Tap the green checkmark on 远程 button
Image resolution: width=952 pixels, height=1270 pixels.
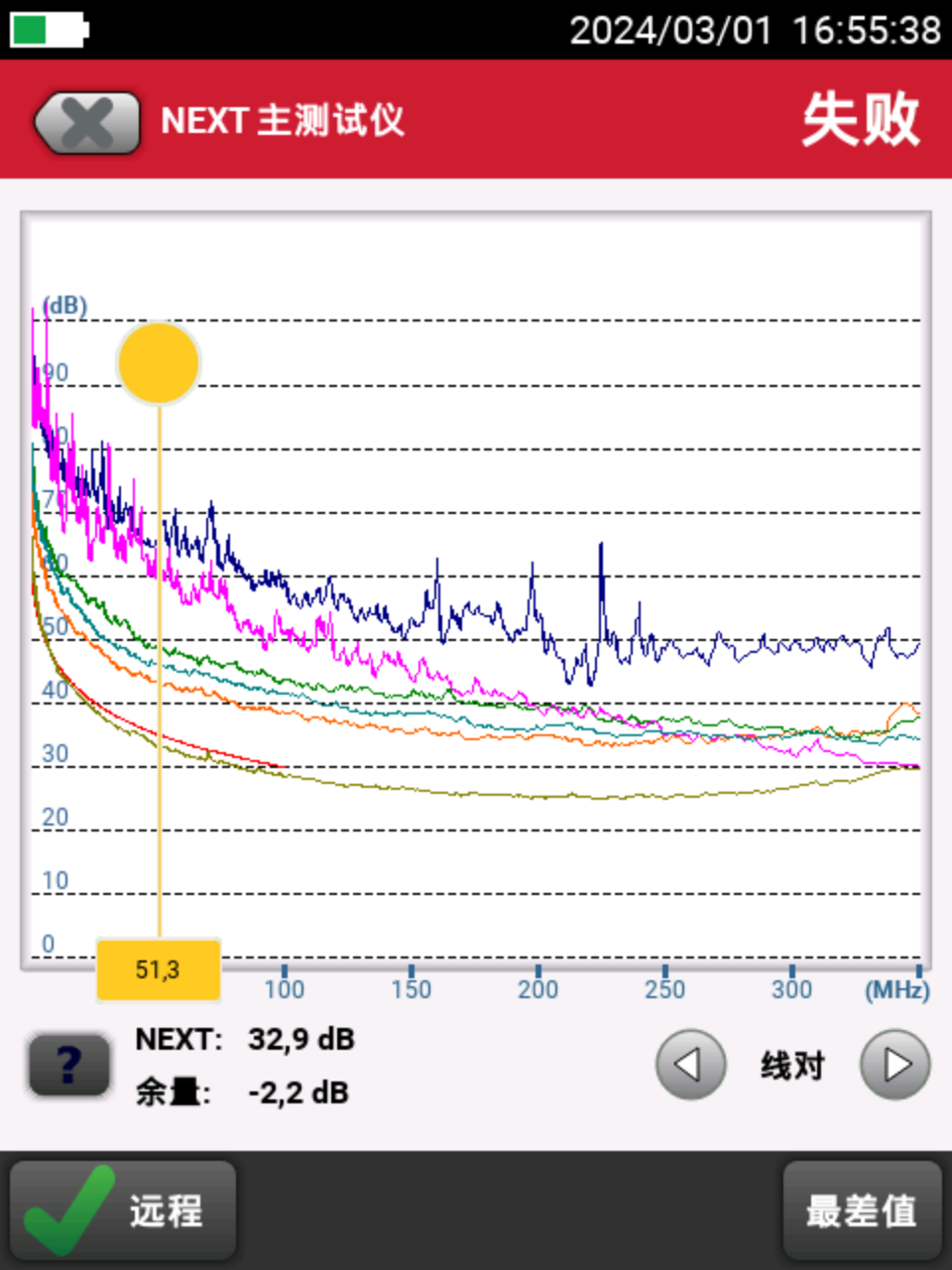67,1209
